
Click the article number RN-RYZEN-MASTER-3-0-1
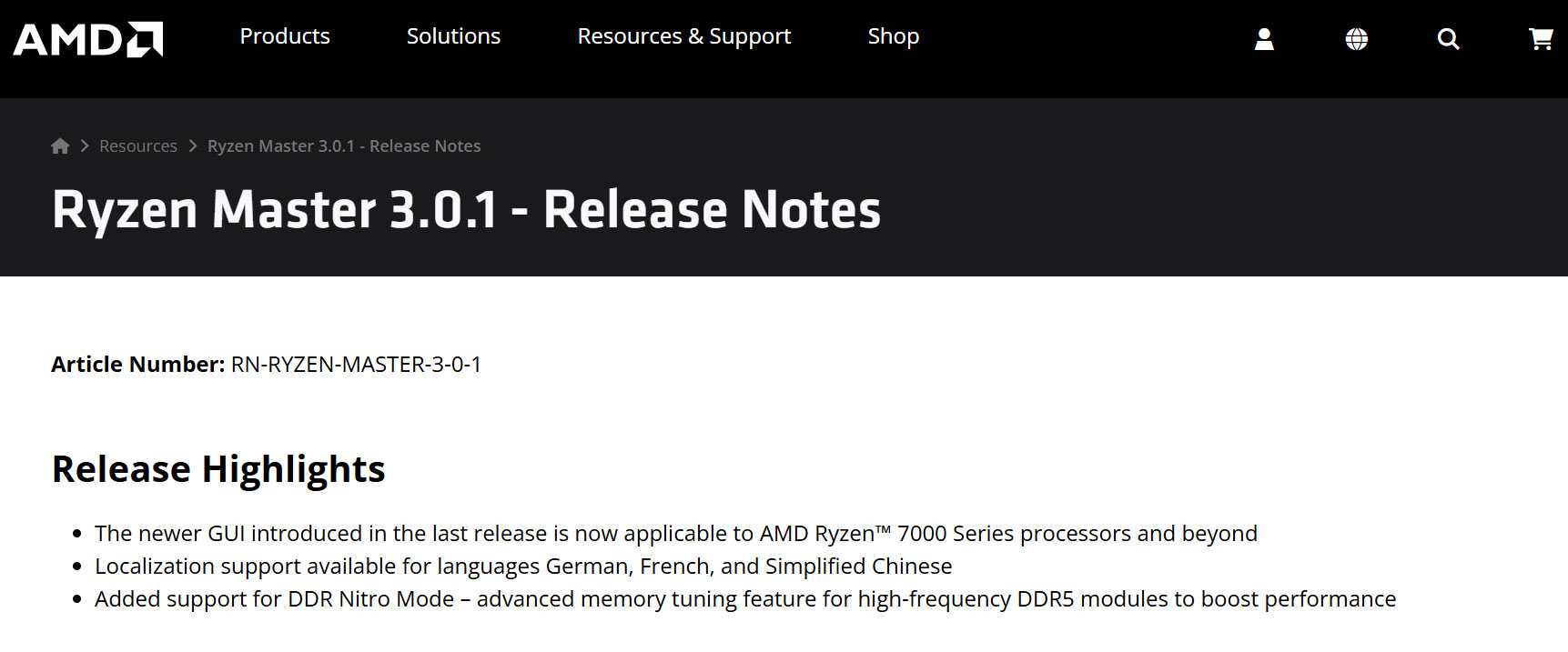click(x=356, y=365)
